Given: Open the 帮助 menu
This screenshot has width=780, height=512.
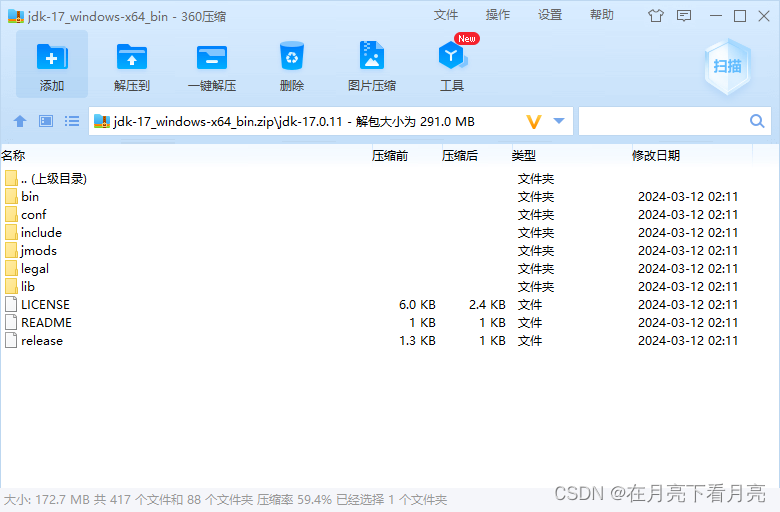Looking at the screenshot, I should click(602, 15).
